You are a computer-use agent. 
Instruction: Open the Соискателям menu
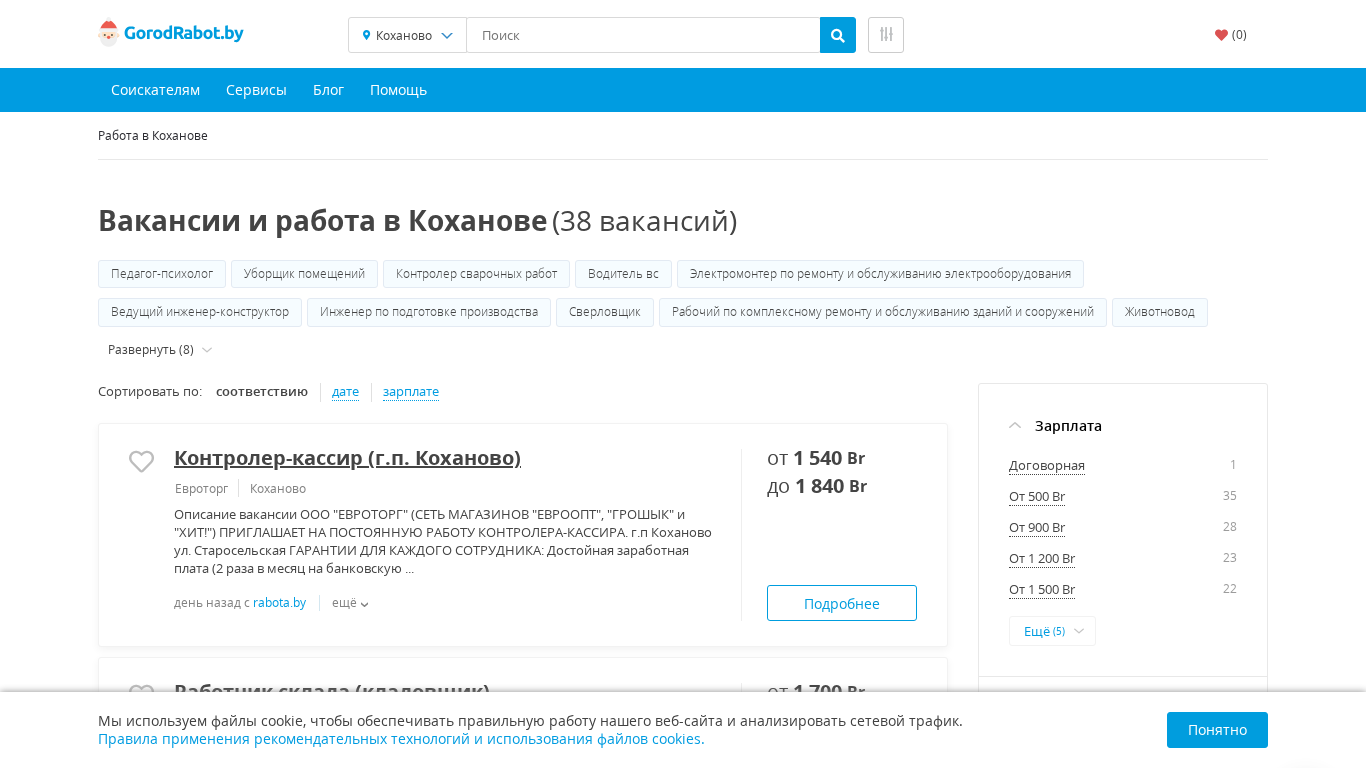[155, 90]
